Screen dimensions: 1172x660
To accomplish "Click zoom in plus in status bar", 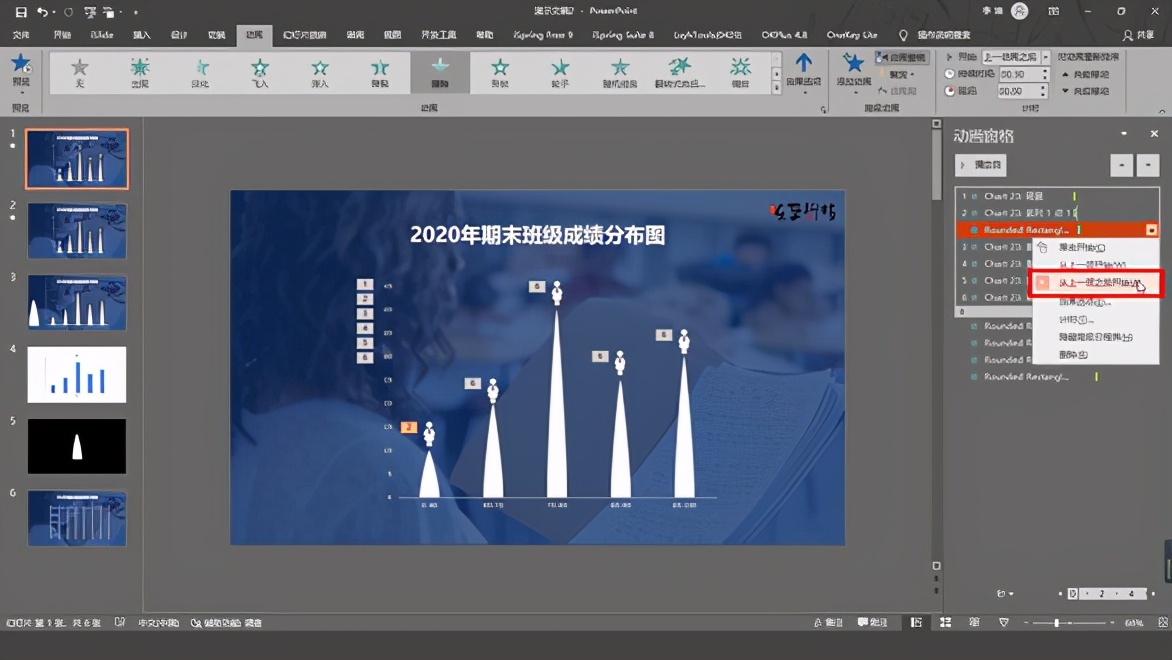I will coord(1112,622).
